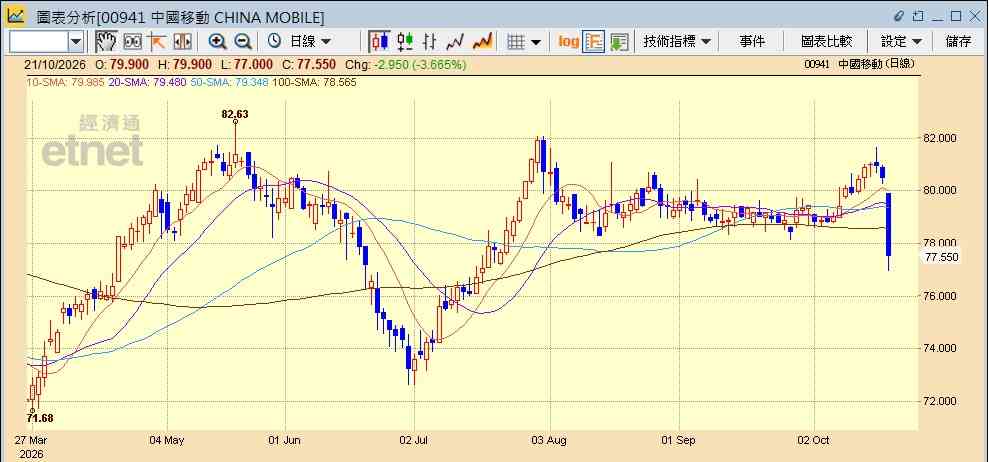
Task: Click the 圖表比較 button
Action: [x=826, y=42]
